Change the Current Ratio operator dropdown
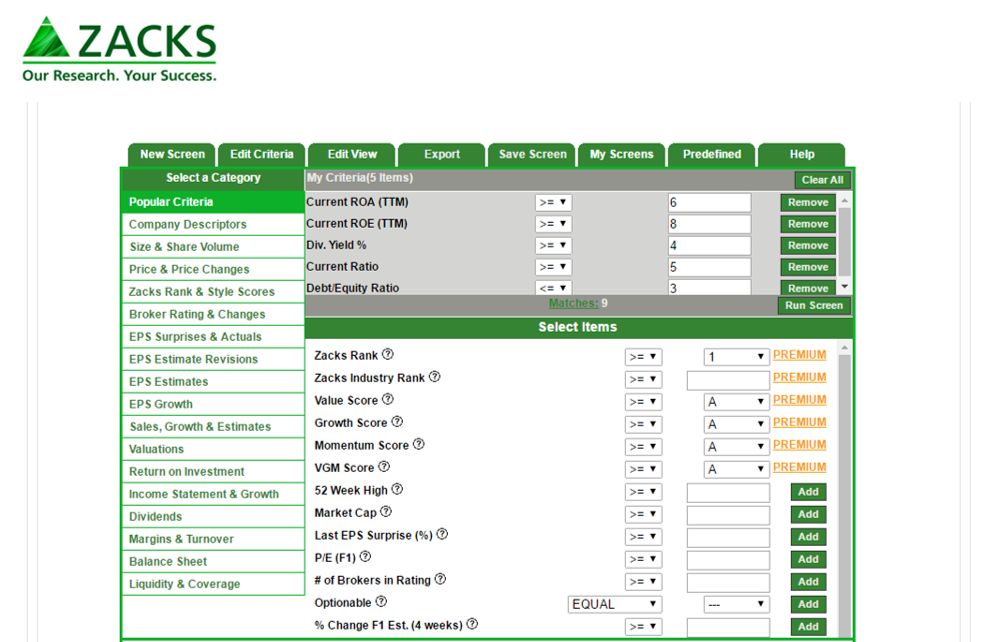The width and height of the screenshot is (995, 642). click(x=553, y=267)
